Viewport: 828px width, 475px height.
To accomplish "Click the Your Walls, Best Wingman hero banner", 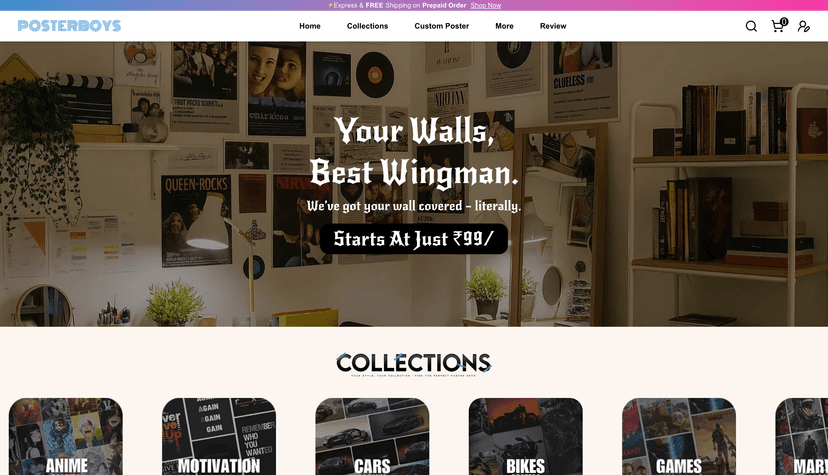I will pyautogui.click(x=414, y=184).
